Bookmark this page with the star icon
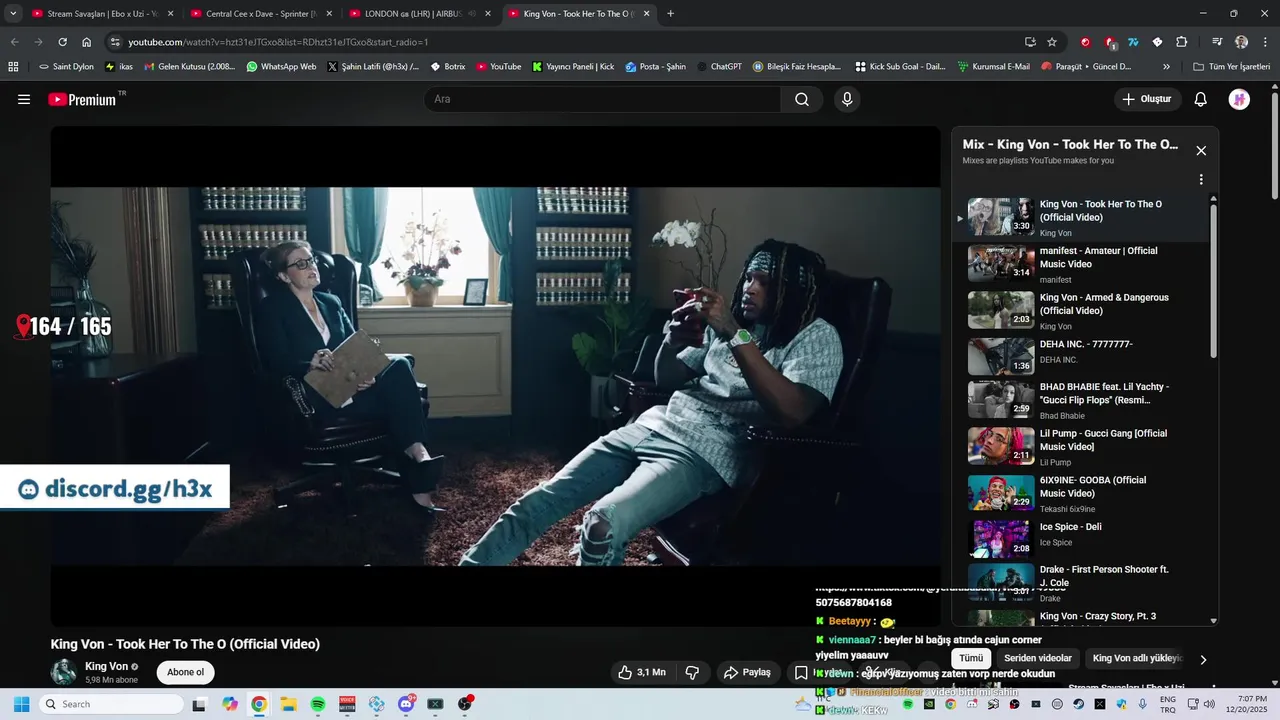Viewport: 1280px width, 720px height. [1052, 42]
